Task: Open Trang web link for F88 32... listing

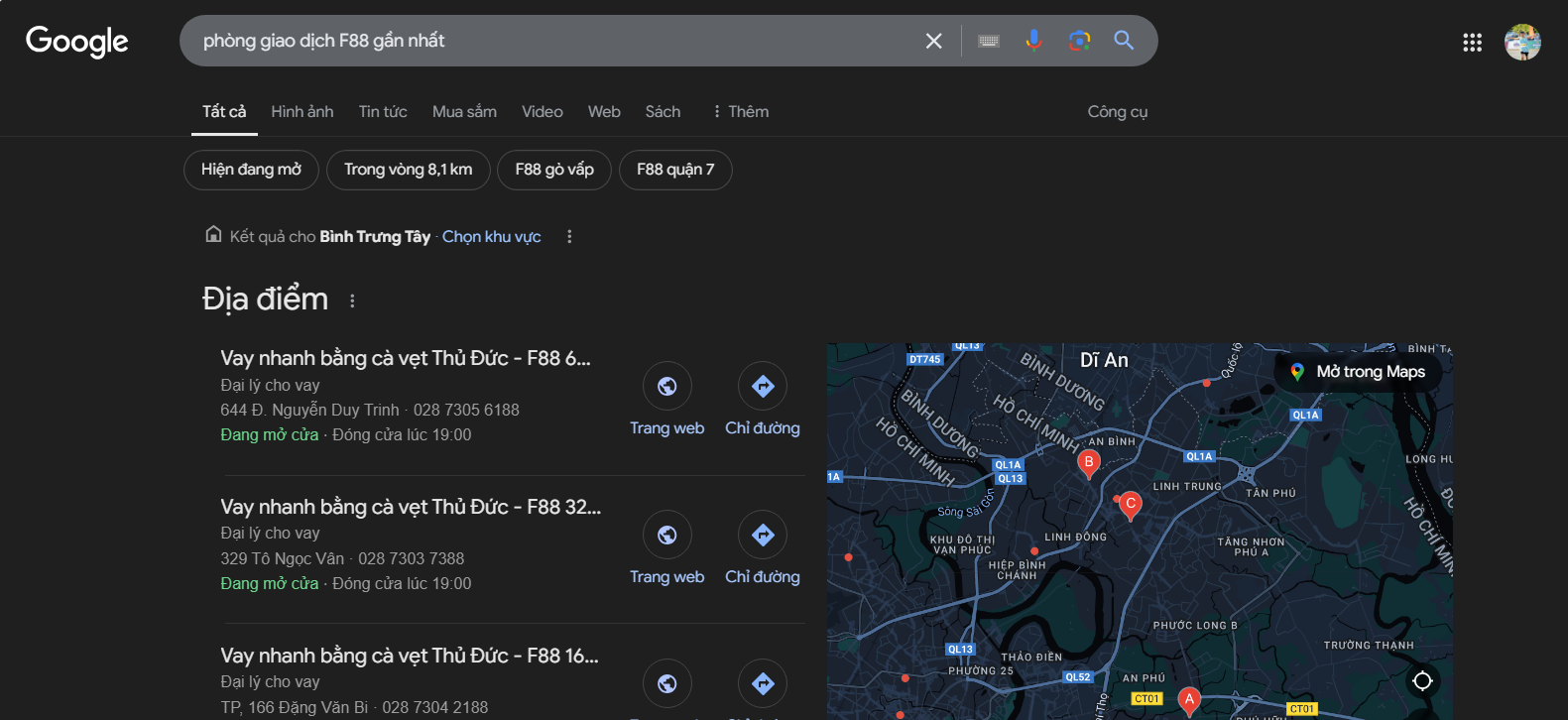Action: point(667,577)
